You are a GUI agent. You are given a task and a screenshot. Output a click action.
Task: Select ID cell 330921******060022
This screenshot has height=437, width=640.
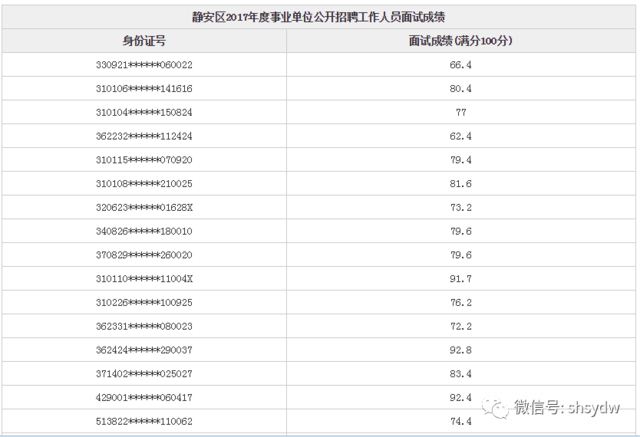tap(144, 65)
